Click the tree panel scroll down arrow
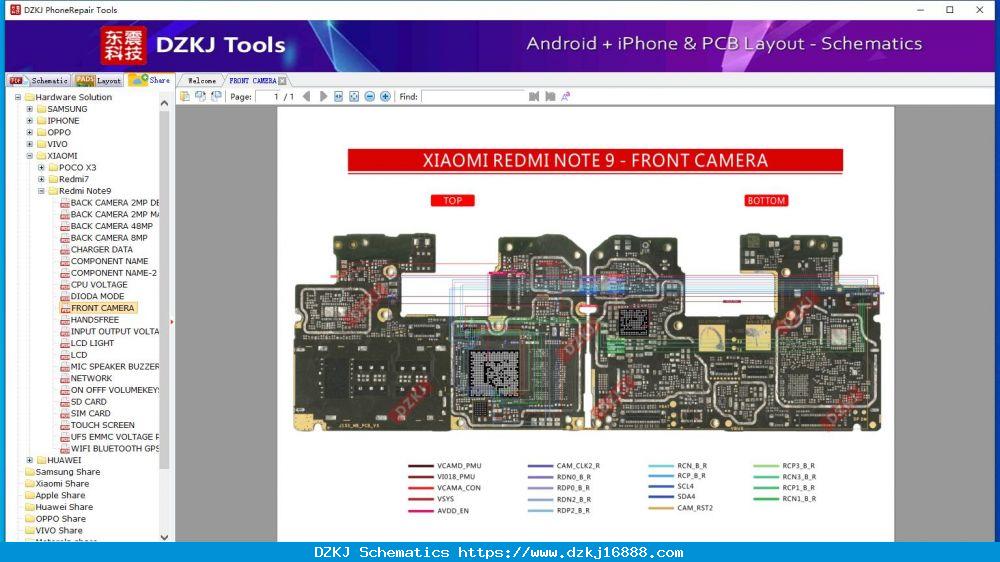The width and height of the screenshot is (1000, 562). coord(165,537)
